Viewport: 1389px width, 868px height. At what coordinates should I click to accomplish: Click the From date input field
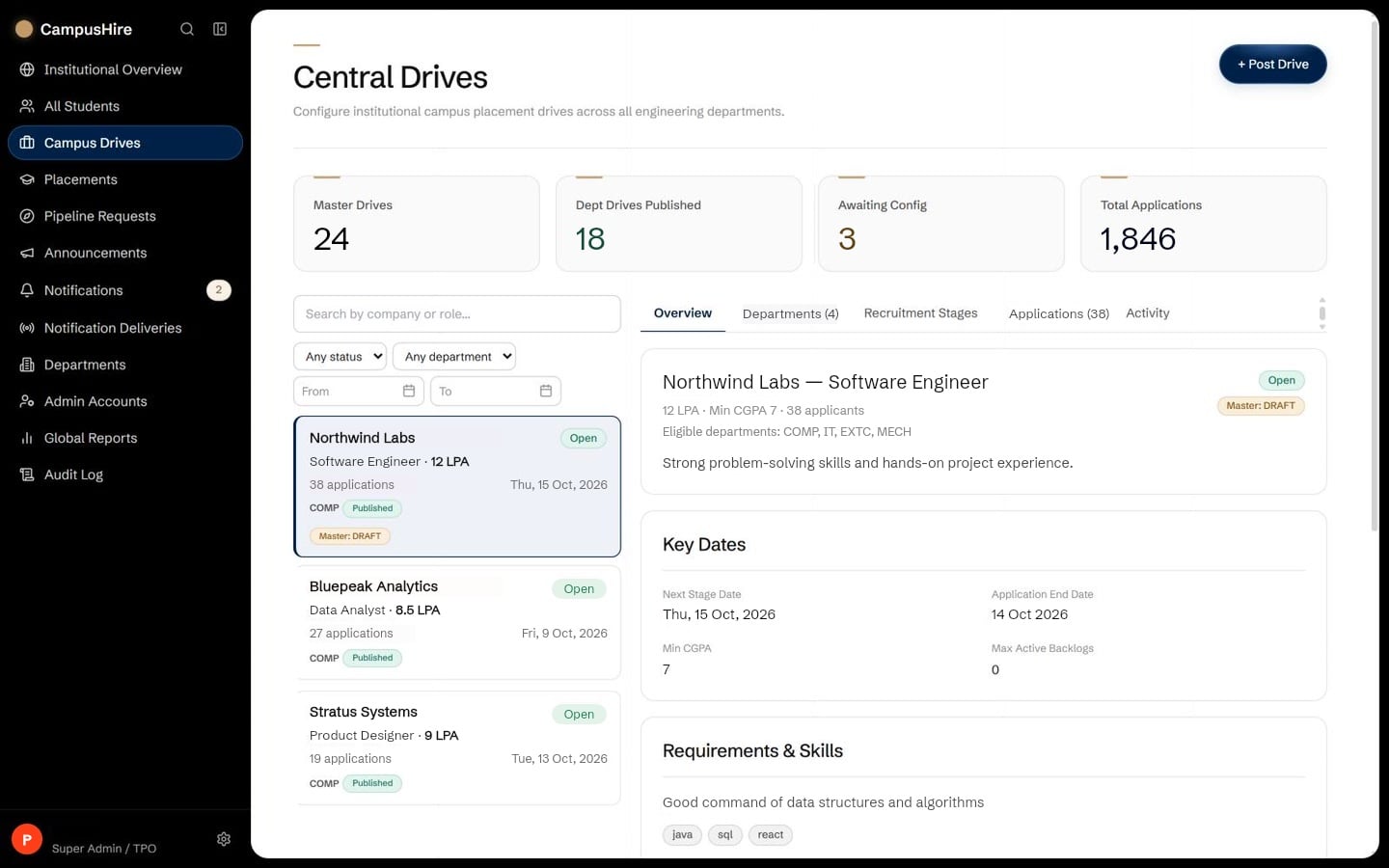[x=359, y=391]
